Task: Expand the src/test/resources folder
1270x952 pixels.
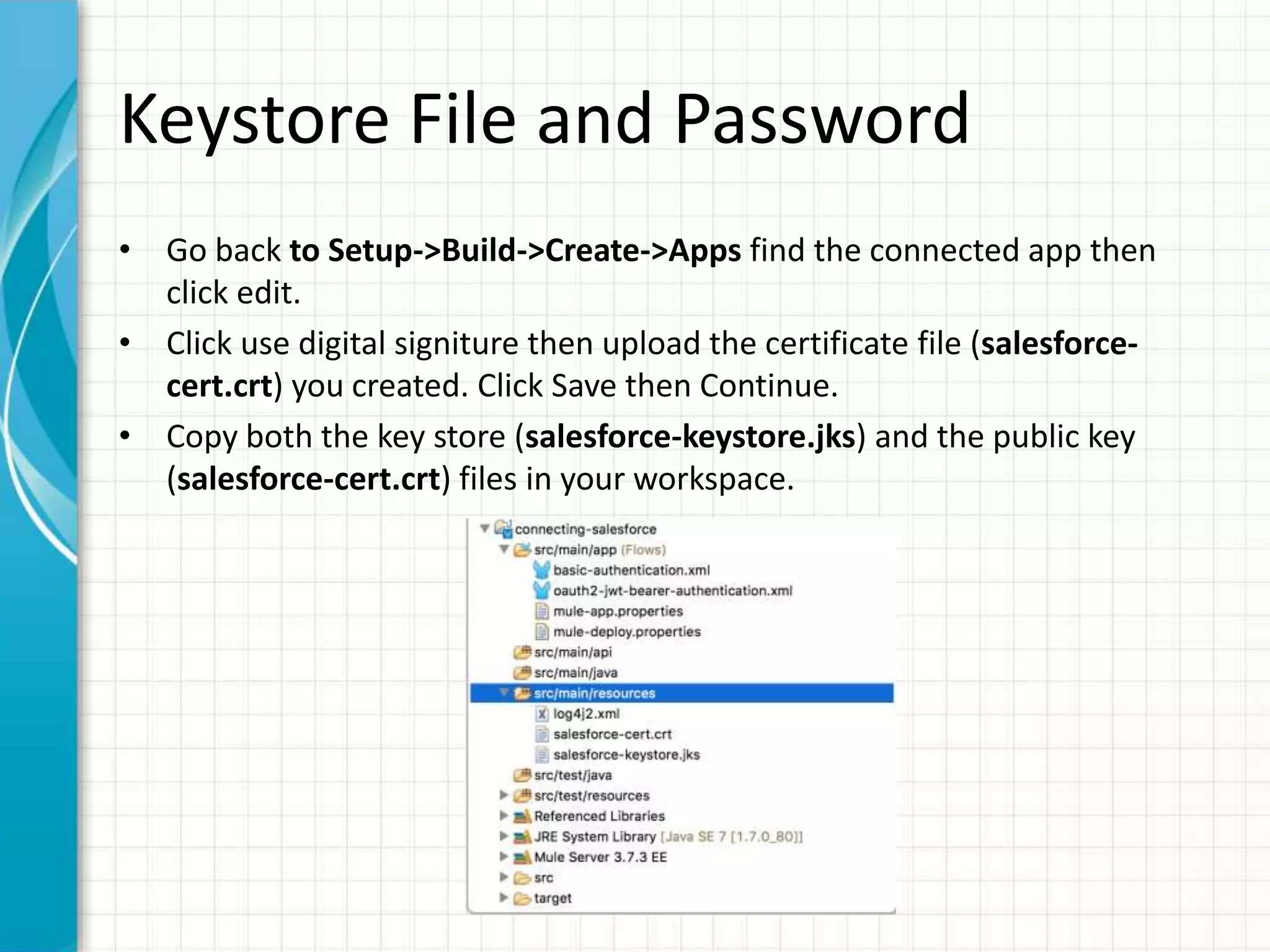Action: pos(504,795)
